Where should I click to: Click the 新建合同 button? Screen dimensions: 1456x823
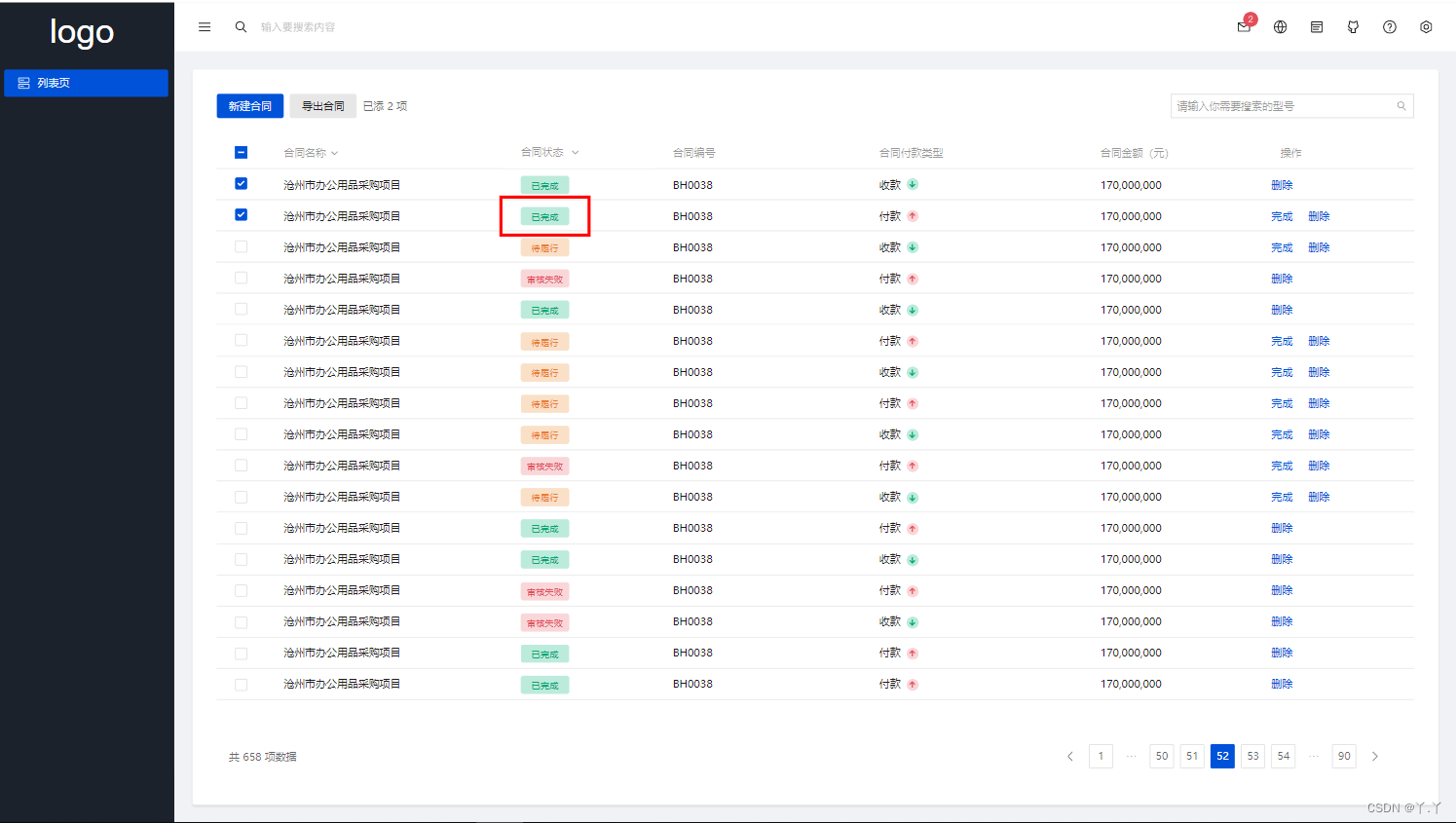coord(250,106)
